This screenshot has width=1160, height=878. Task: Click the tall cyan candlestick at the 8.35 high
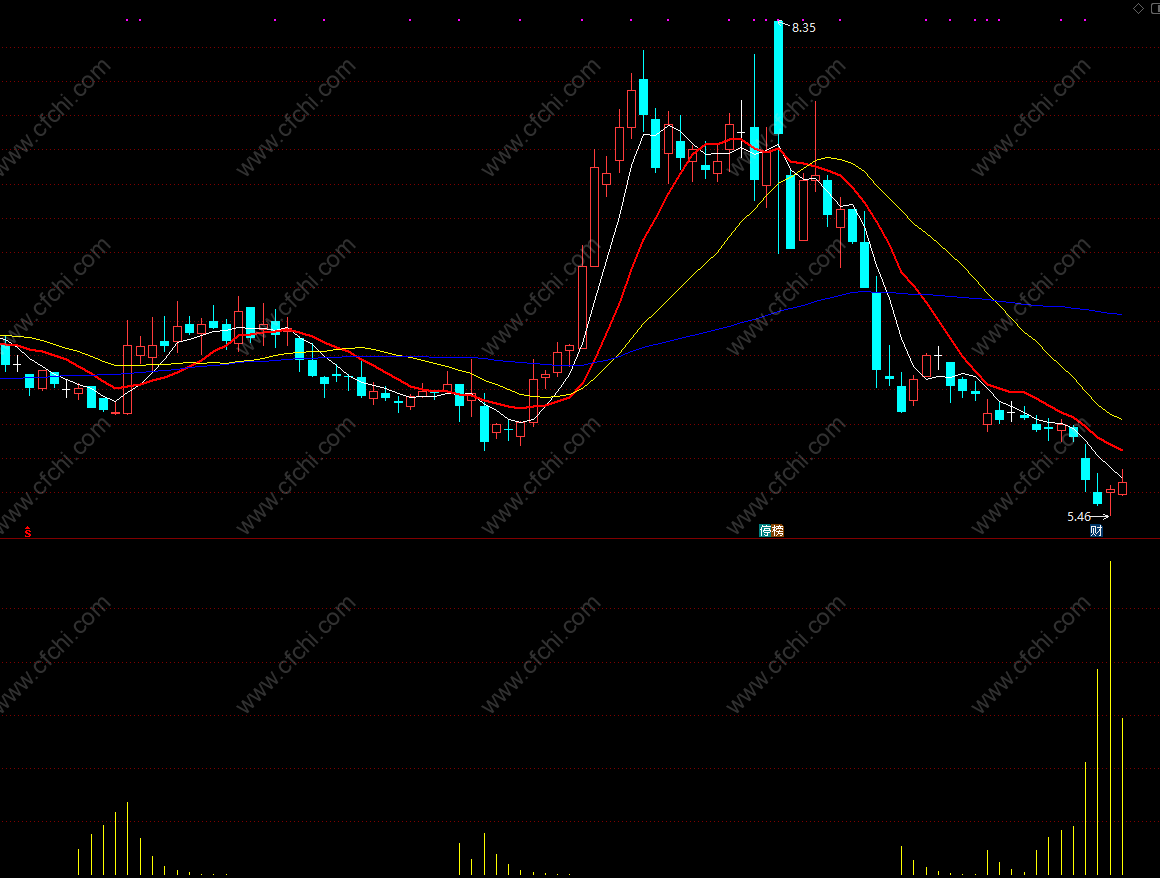[x=778, y=78]
